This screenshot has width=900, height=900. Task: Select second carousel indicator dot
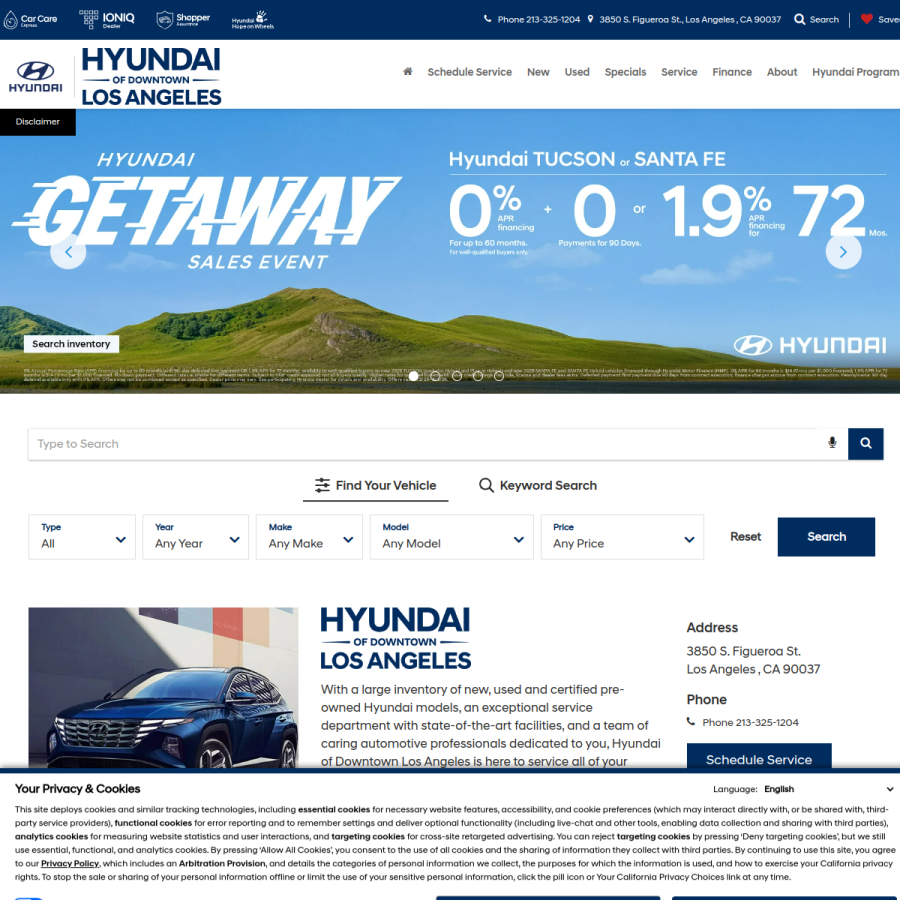click(435, 376)
